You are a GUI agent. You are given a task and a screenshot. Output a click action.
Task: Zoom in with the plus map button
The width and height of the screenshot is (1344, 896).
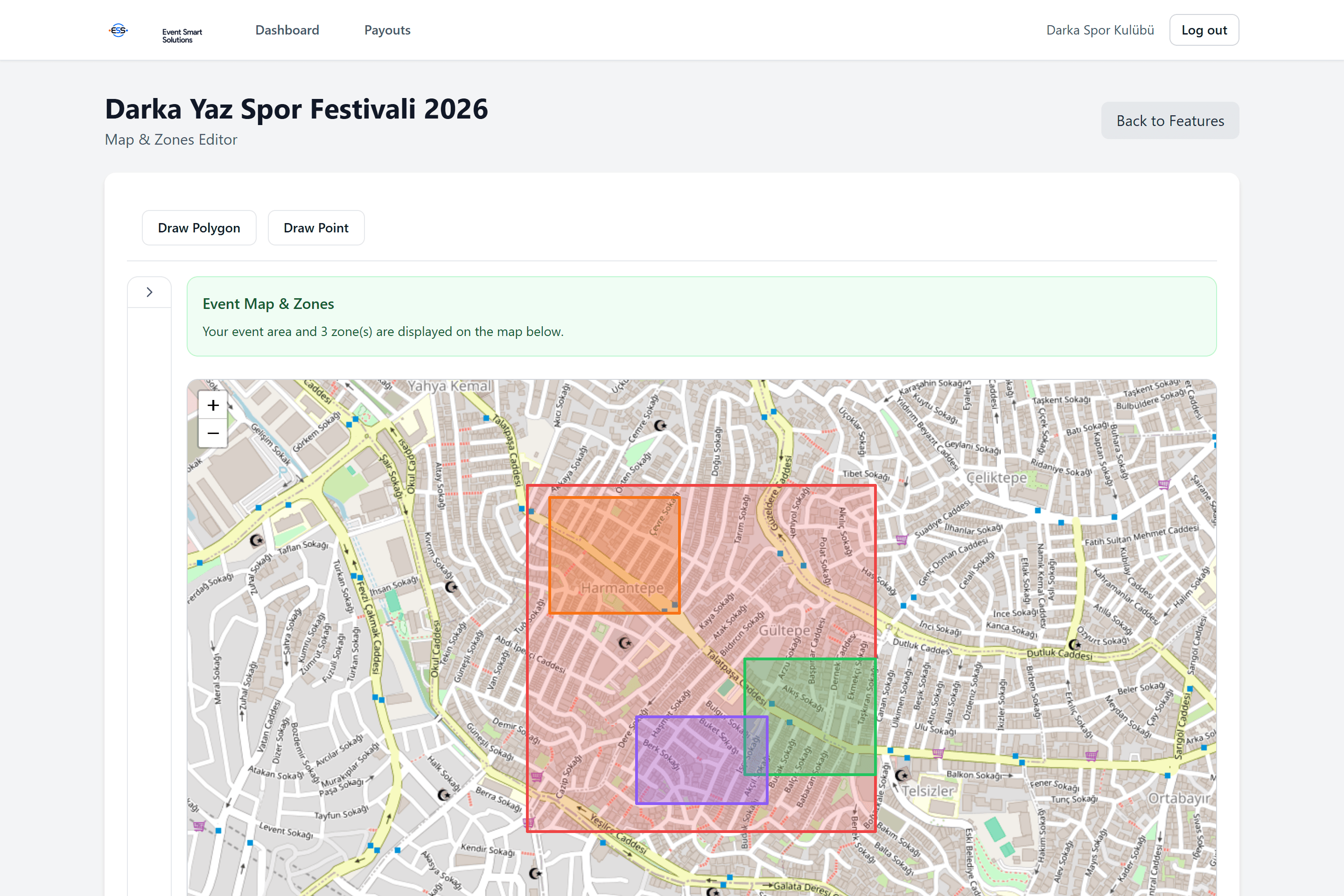point(213,405)
